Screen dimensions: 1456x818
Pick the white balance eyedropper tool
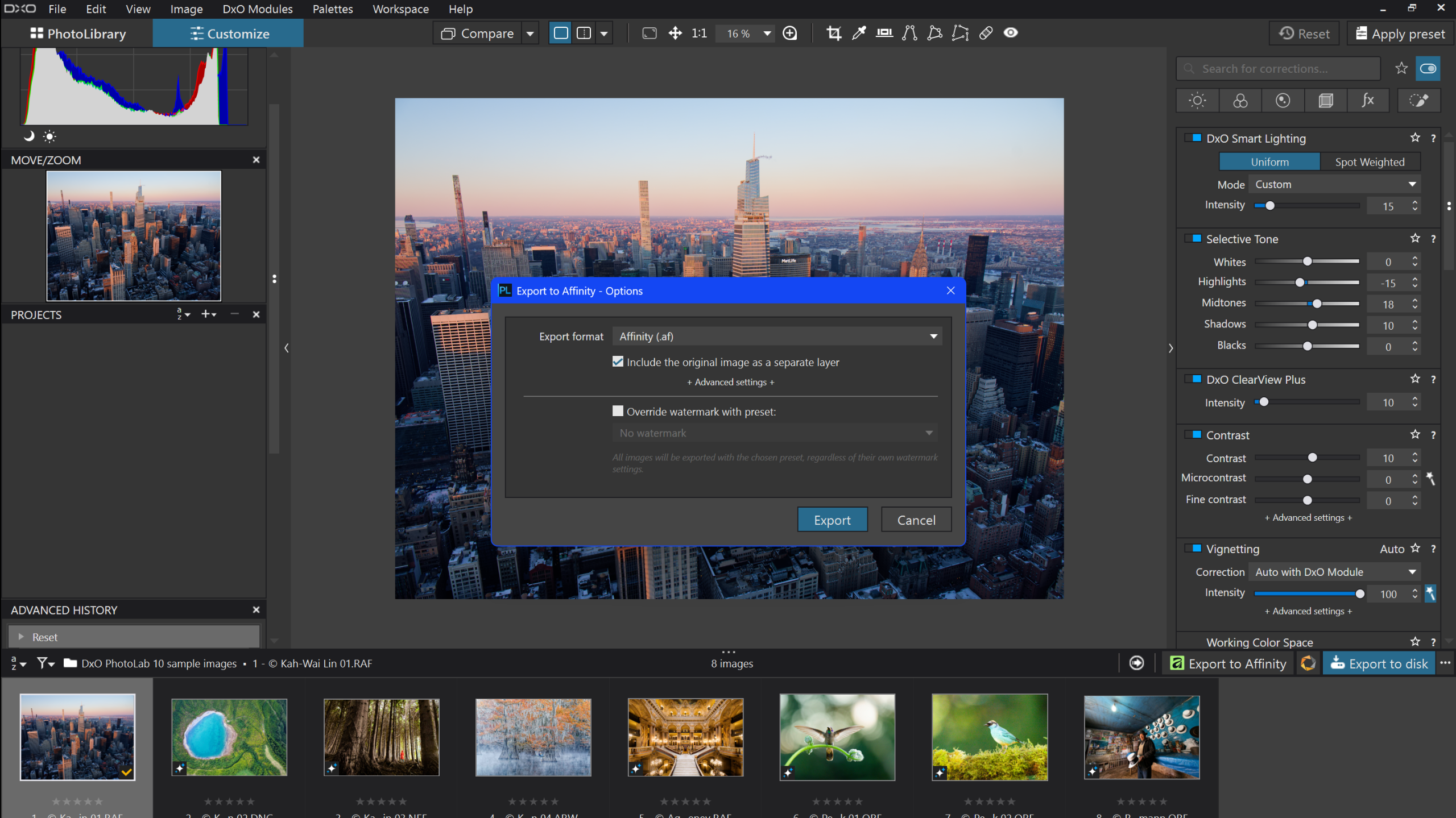(859, 33)
